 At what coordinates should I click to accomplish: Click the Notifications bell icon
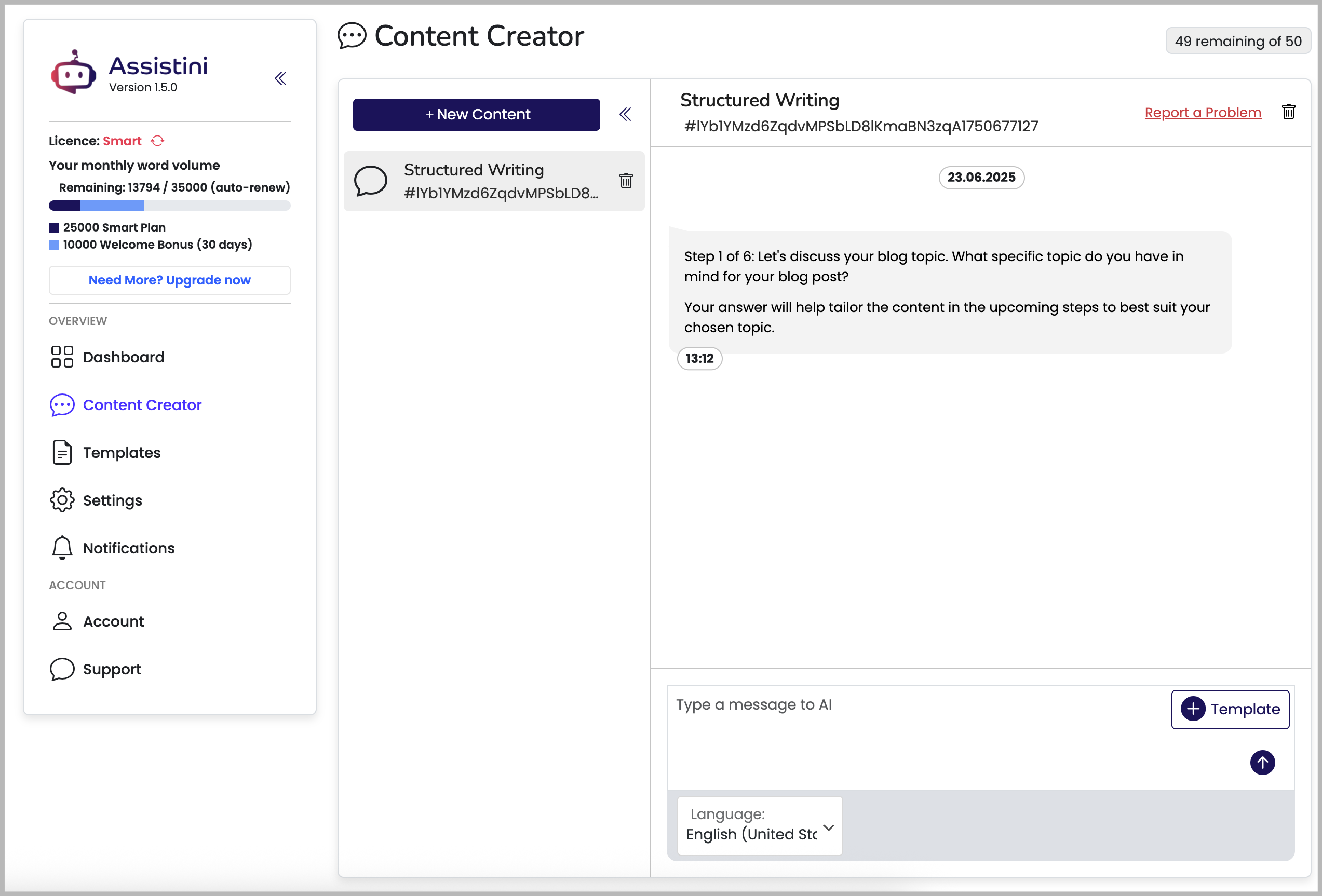click(x=62, y=548)
